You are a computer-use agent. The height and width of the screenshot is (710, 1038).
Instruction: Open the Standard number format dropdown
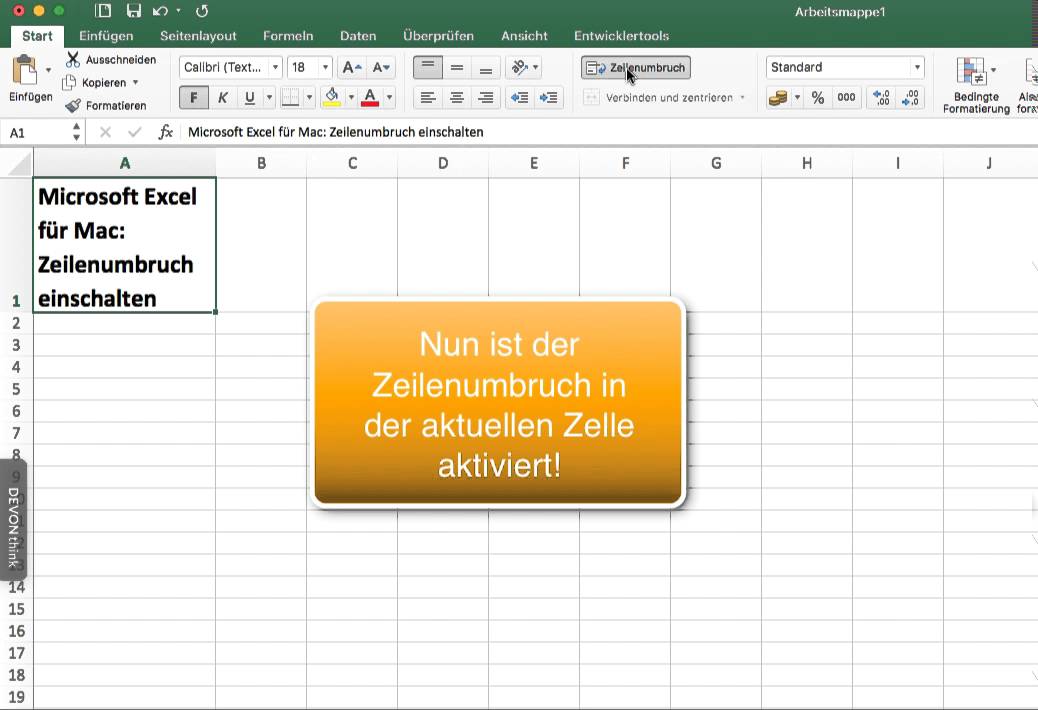tap(917, 67)
